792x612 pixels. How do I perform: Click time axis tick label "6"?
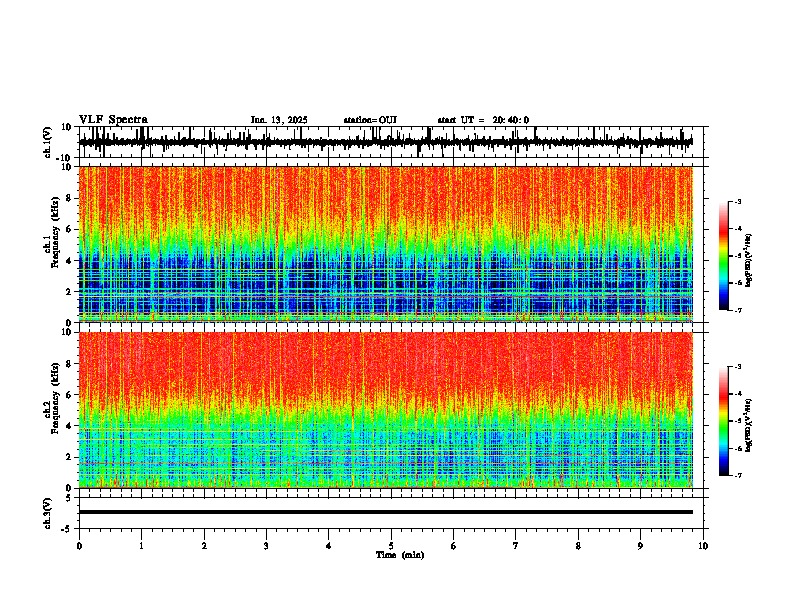click(454, 546)
